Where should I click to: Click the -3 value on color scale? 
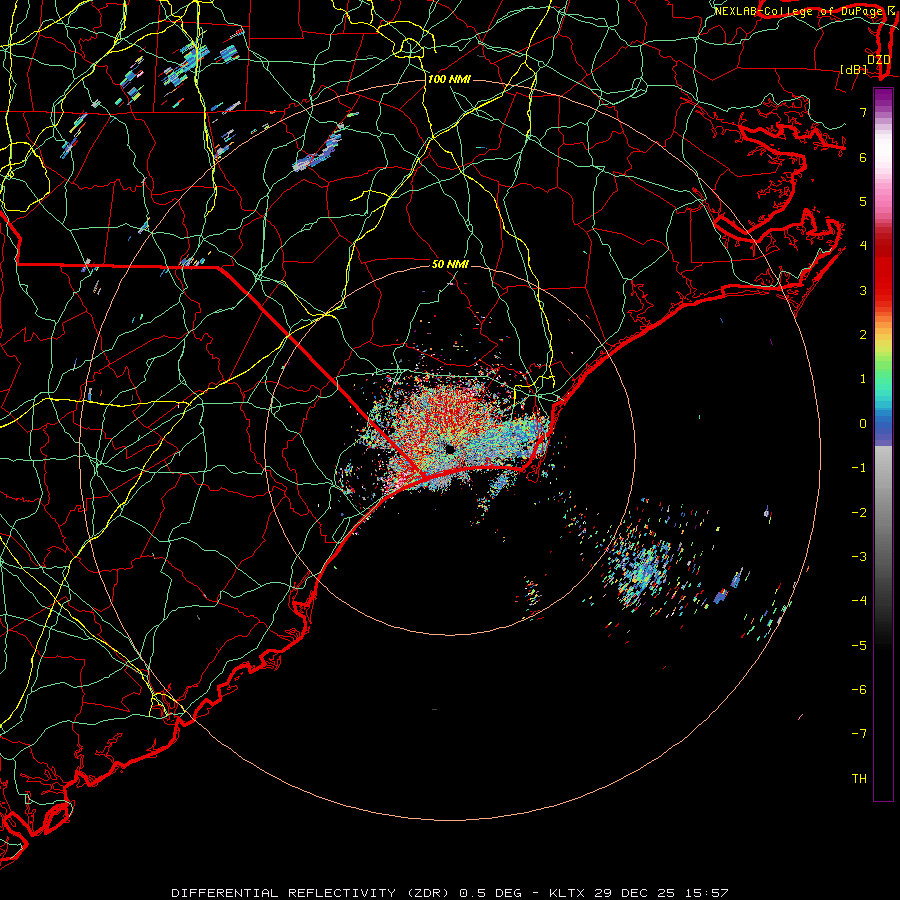pos(859,556)
